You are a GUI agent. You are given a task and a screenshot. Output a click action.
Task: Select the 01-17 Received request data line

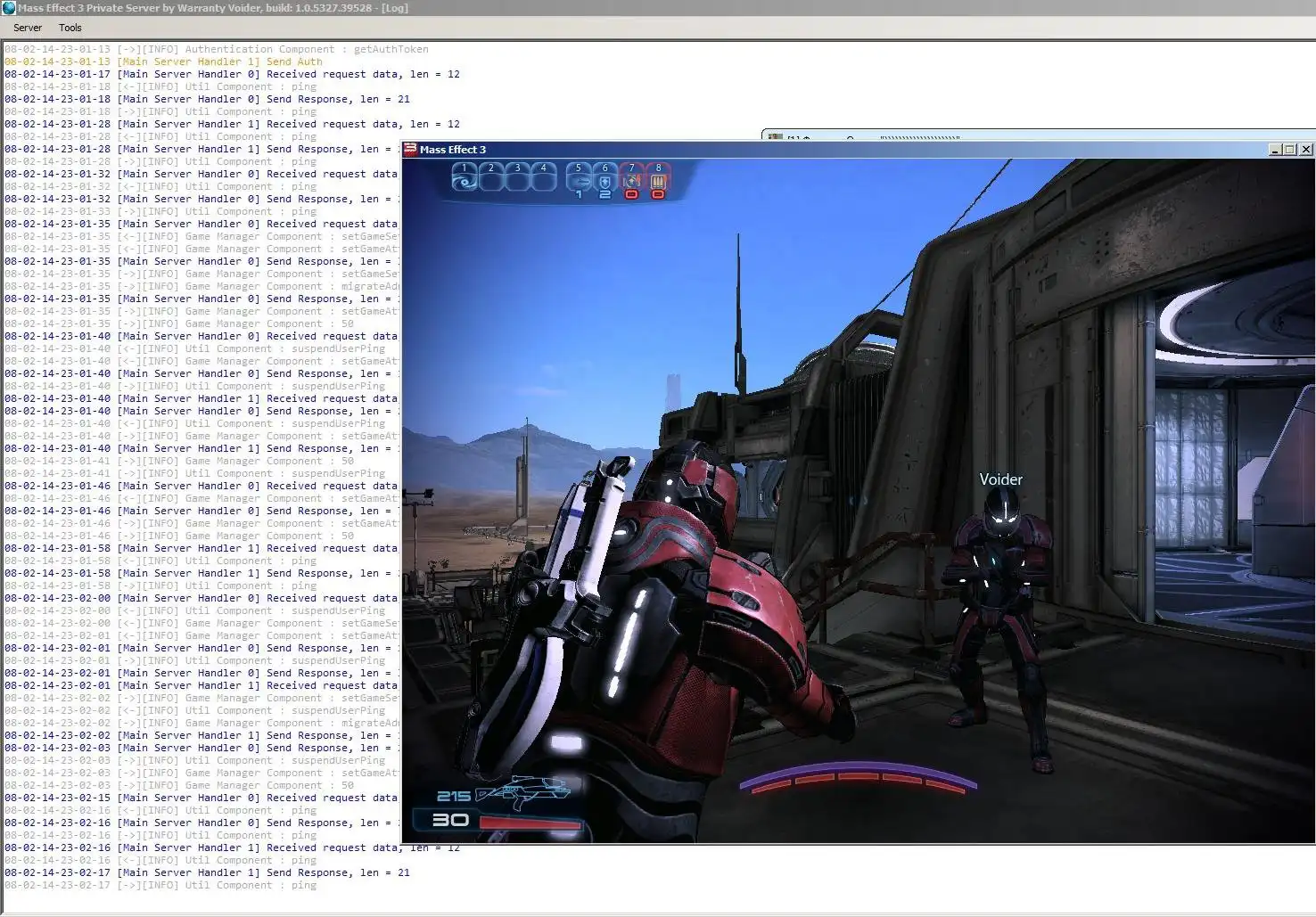232,74
